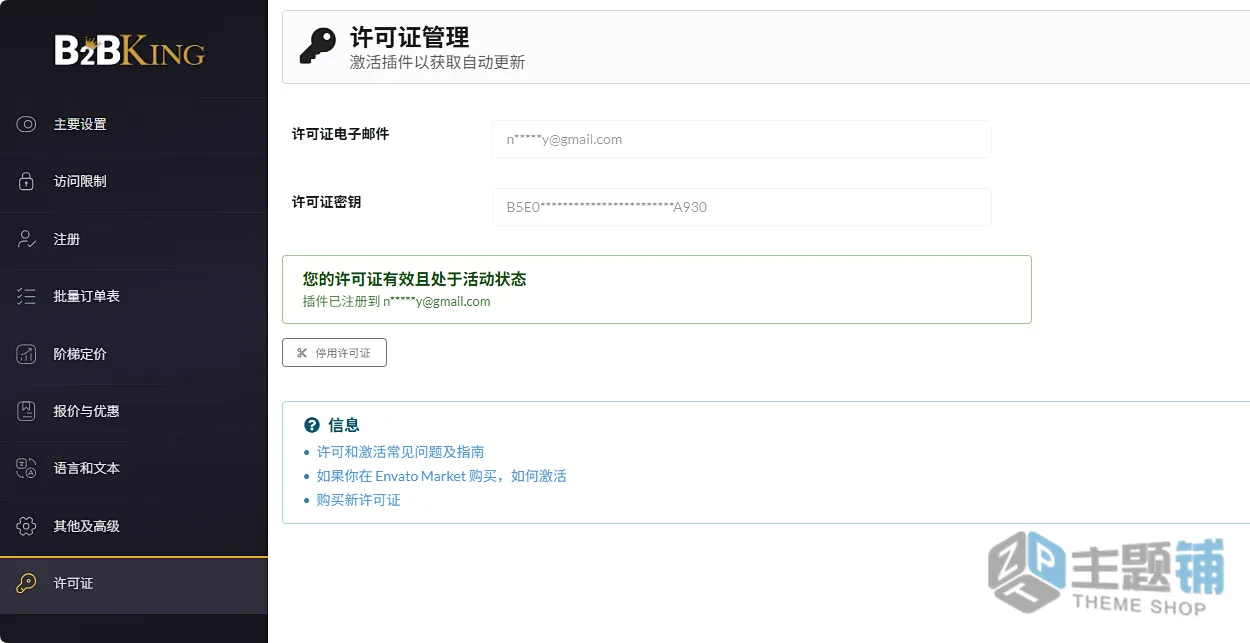Image resolution: width=1250 pixels, height=643 pixels.
Task: Open the 阶梯定价 section
Action: pyautogui.click(x=134, y=354)
